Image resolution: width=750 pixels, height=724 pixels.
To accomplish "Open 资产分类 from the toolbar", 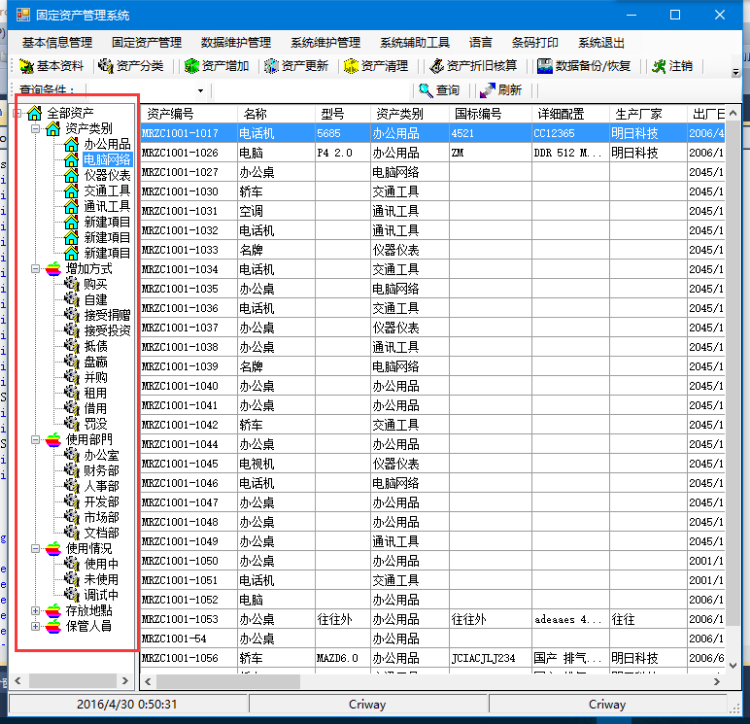I will coord(106,66).
